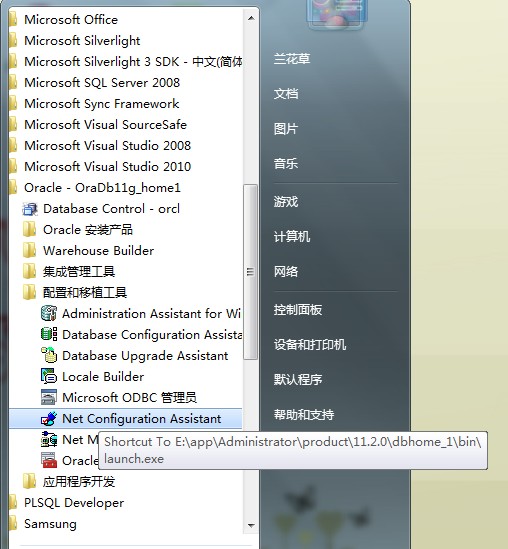The image size is (508, 549).
Task: Click the 配置和移植工具 folder icon
Action: tap(29, 292)
